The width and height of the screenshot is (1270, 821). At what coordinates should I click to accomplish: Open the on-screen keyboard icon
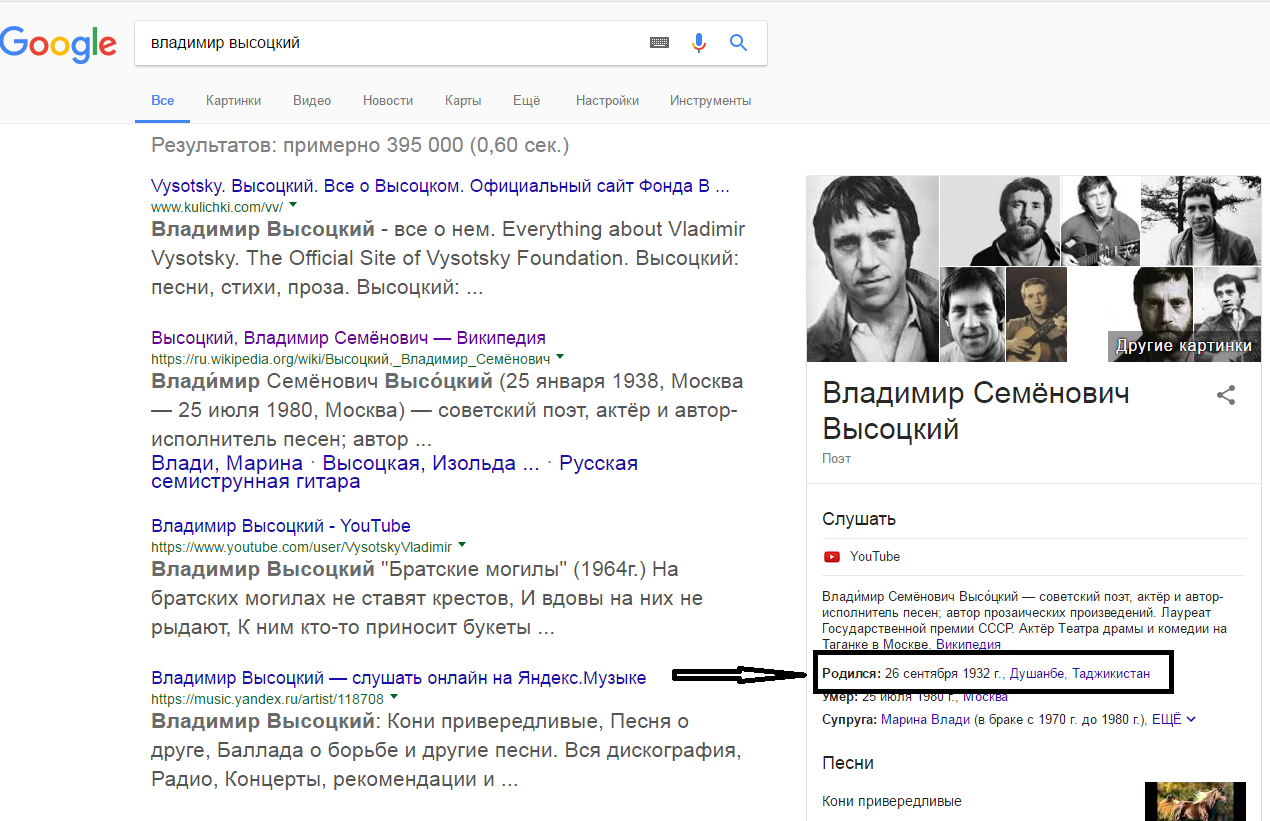659,43
